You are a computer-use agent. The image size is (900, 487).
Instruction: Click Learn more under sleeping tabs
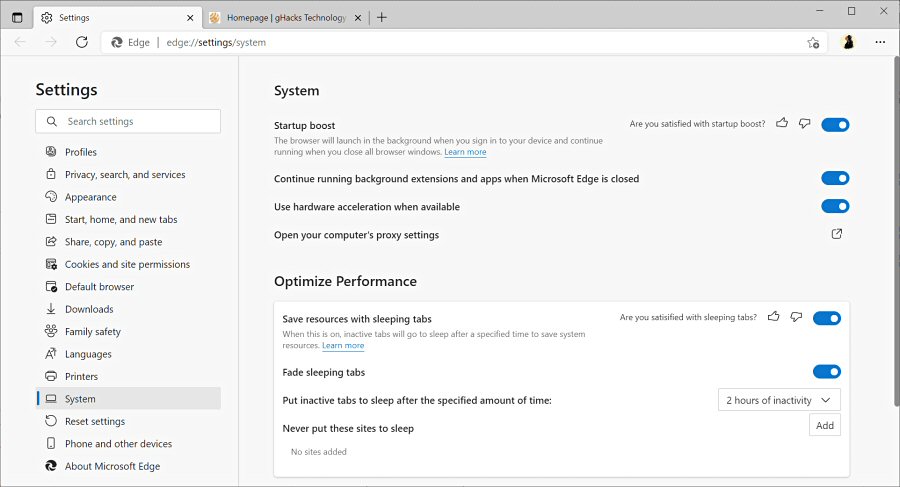click(x=343, y=346)
